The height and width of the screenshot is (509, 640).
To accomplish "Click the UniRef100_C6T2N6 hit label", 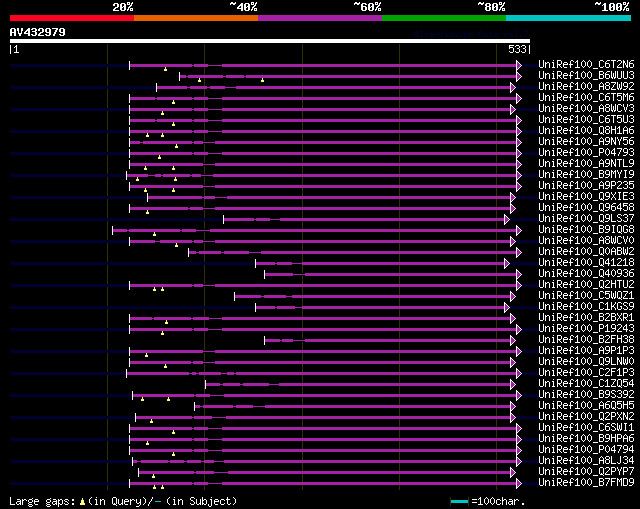I will [x=586, y=64].
